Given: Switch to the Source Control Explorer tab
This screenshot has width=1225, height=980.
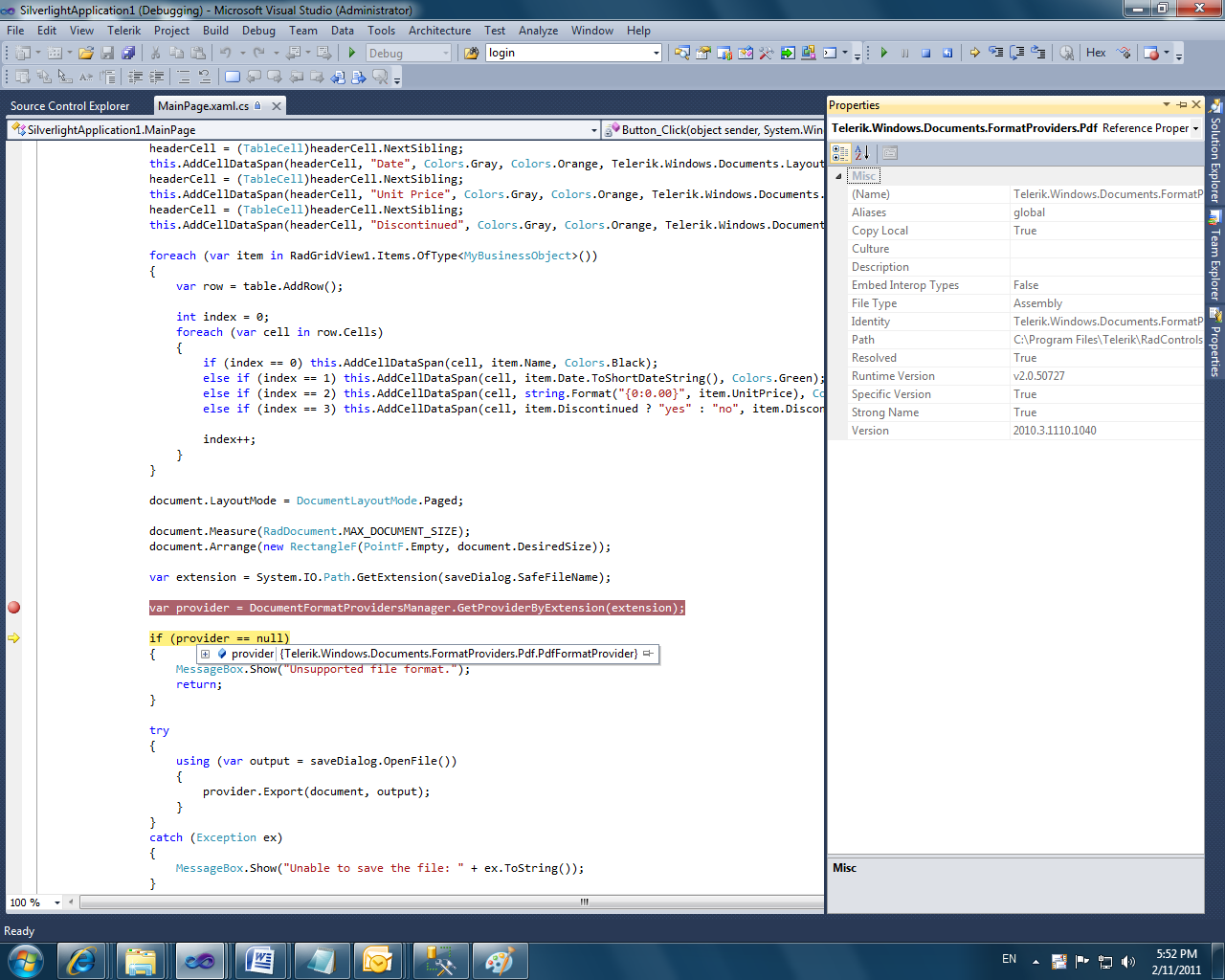Looking at the screenshot, I should pos(70,106).
